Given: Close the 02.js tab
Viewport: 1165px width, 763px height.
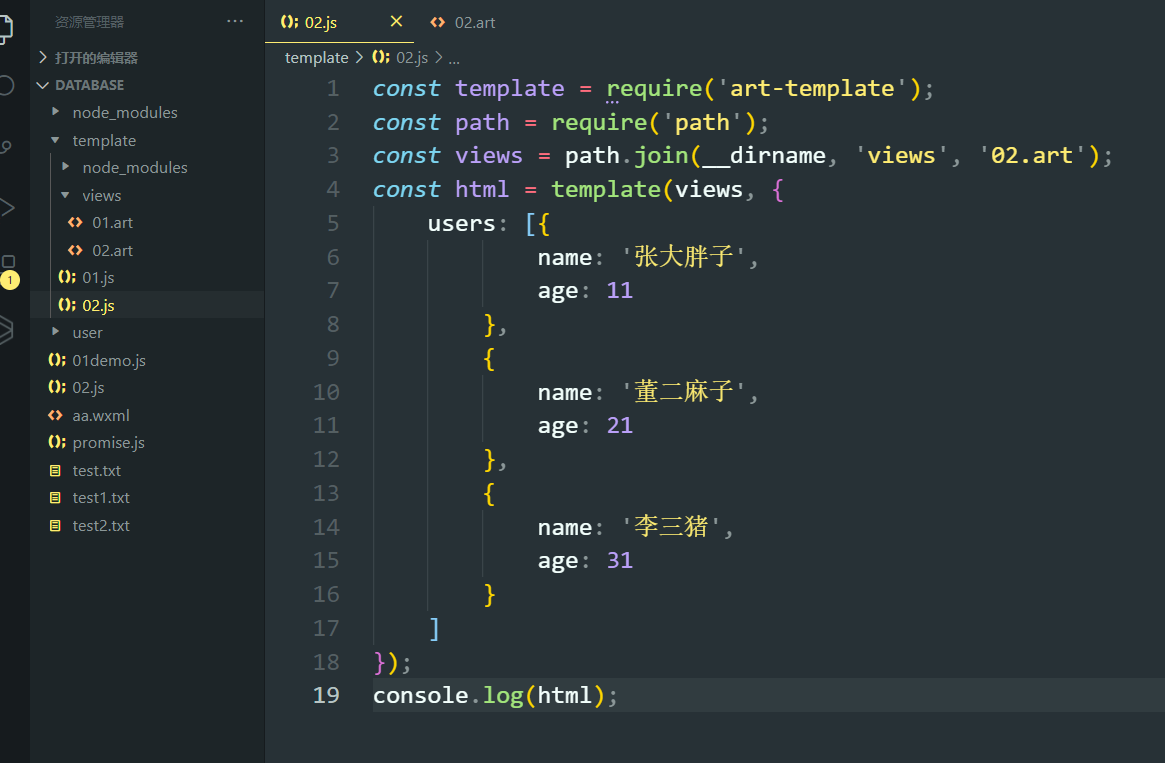Looking at the screenshot, I should pyautogui.click(x=395, y=20).
